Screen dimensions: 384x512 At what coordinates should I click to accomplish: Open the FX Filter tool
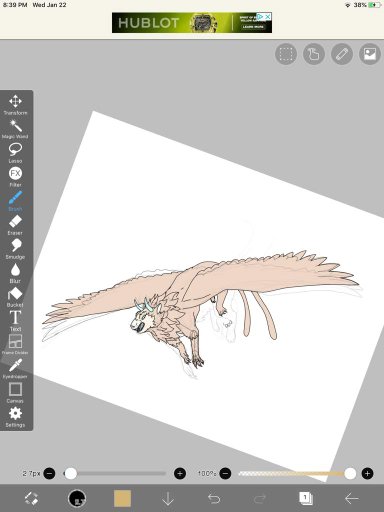click(x=15, y=177)
